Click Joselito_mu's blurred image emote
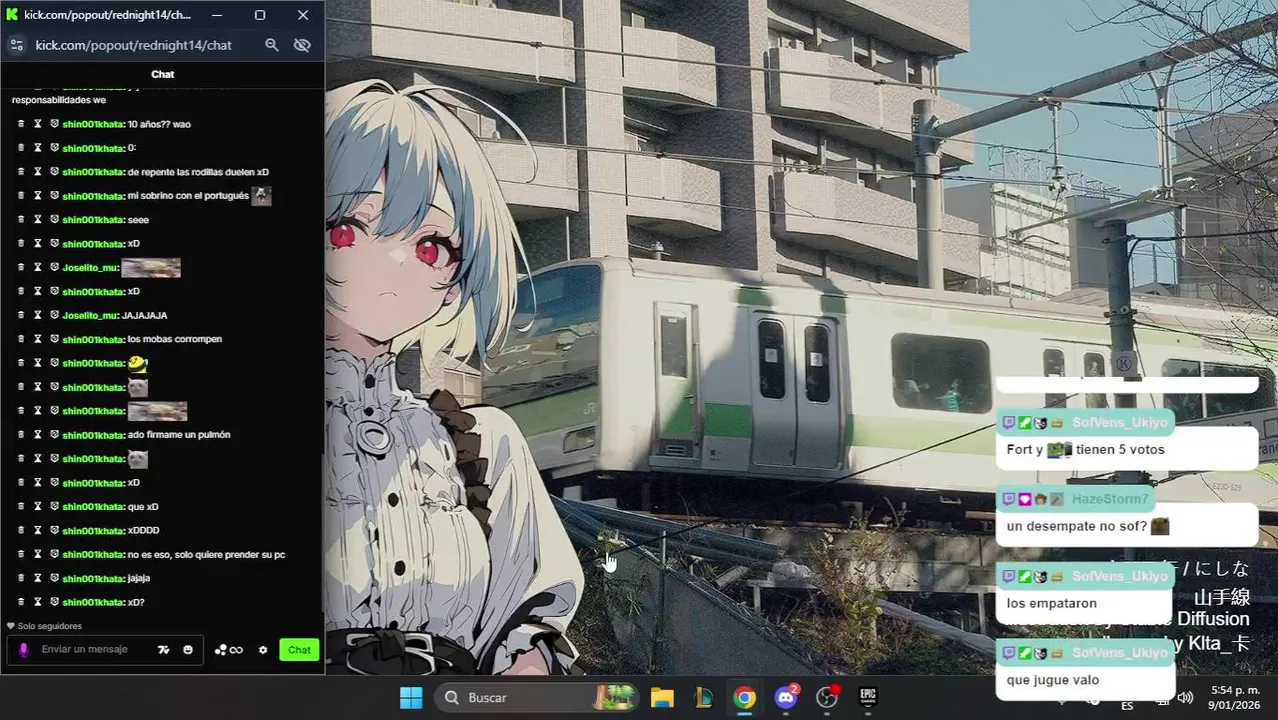 click(x=151, y=268)
